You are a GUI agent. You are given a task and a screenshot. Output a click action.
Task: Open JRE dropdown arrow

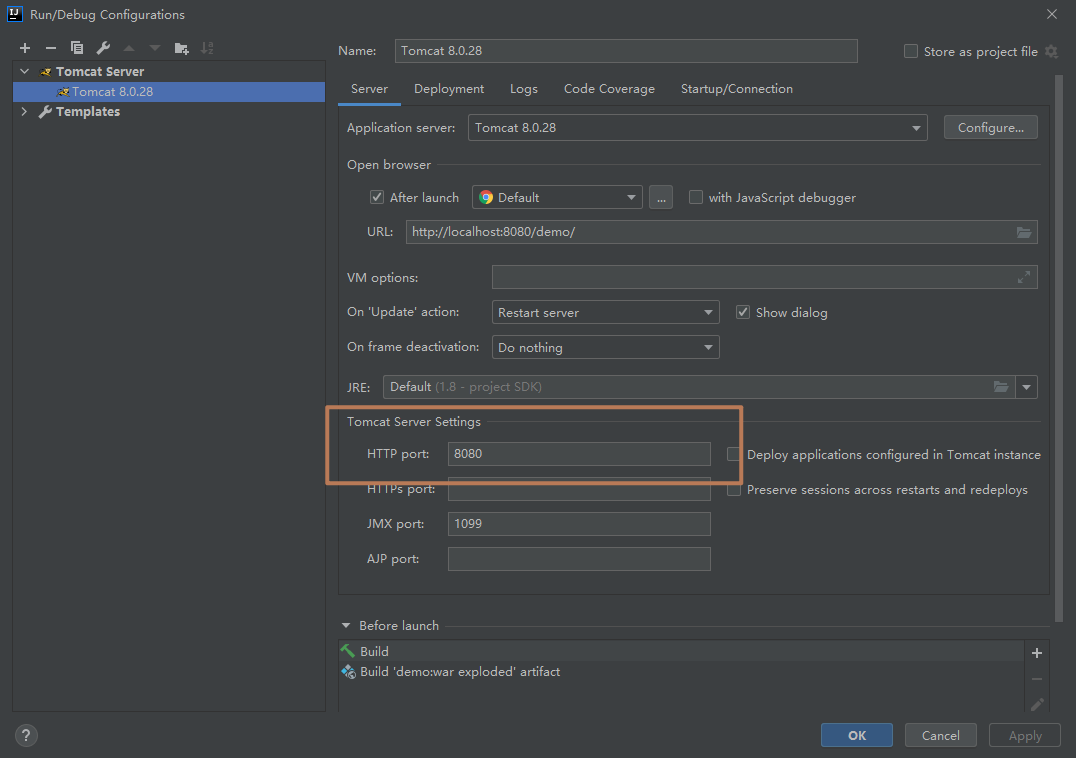[1027, 387]
